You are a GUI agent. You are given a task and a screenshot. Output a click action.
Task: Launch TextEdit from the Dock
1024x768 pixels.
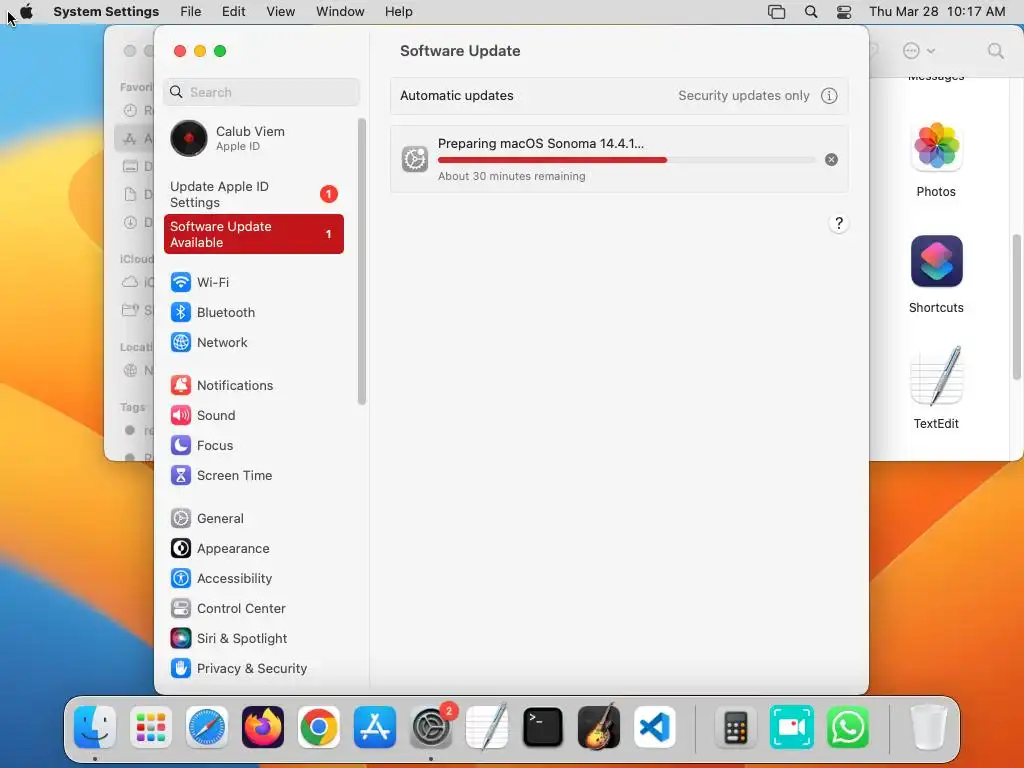487,727
